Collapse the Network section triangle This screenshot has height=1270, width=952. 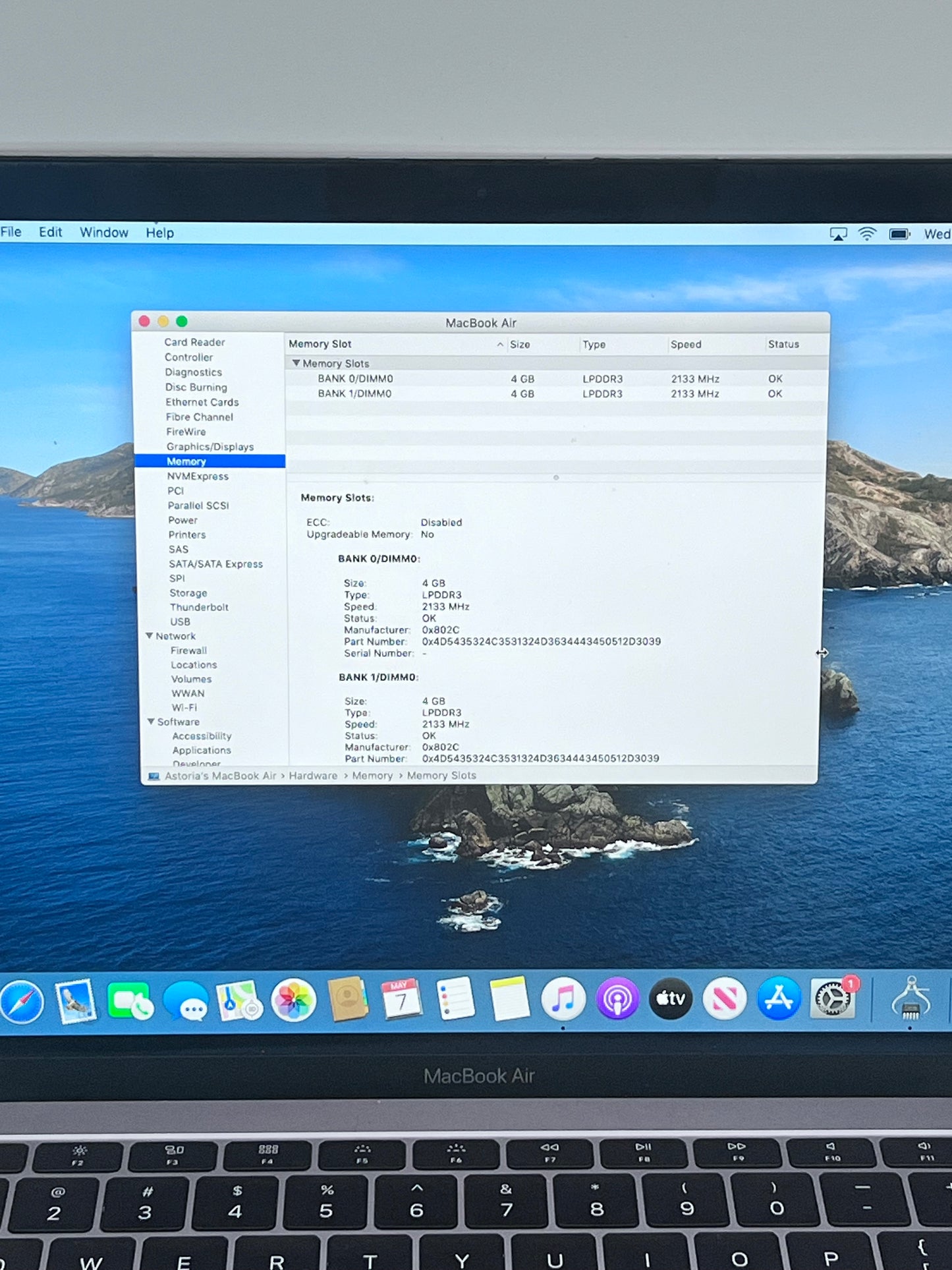point(150,636)
